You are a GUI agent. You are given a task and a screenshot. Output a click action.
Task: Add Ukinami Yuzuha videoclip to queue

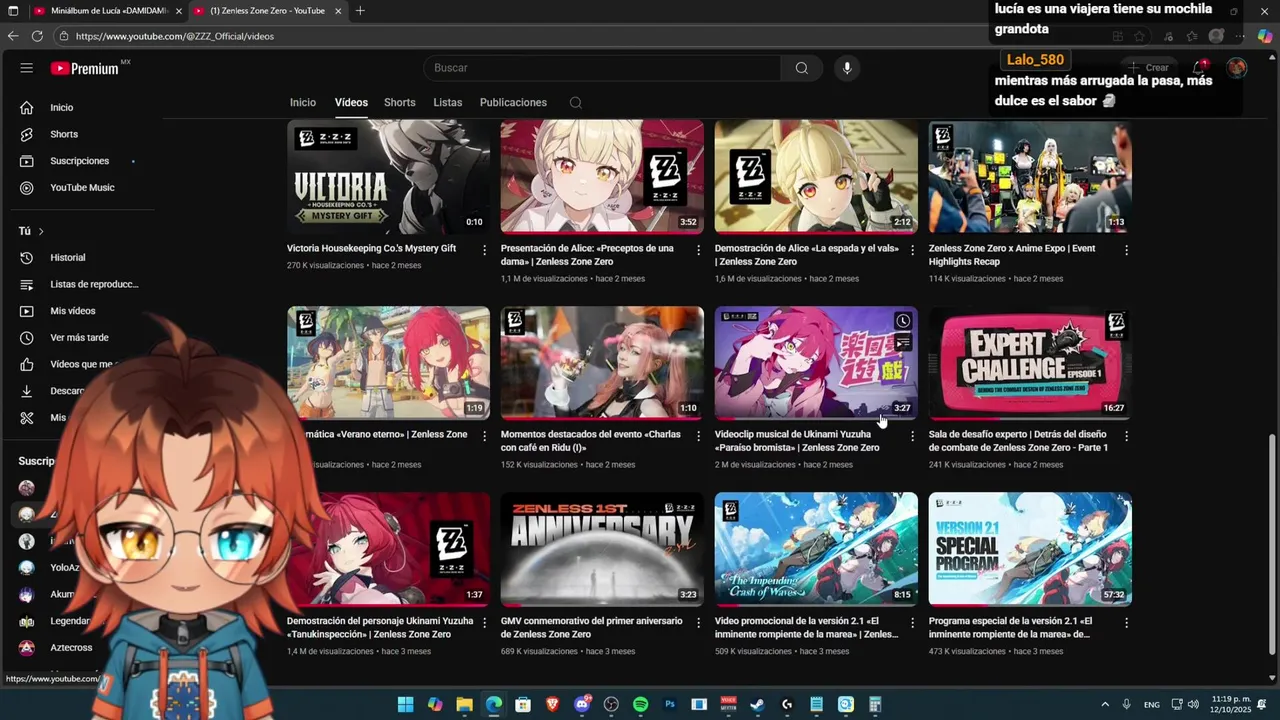903,343
